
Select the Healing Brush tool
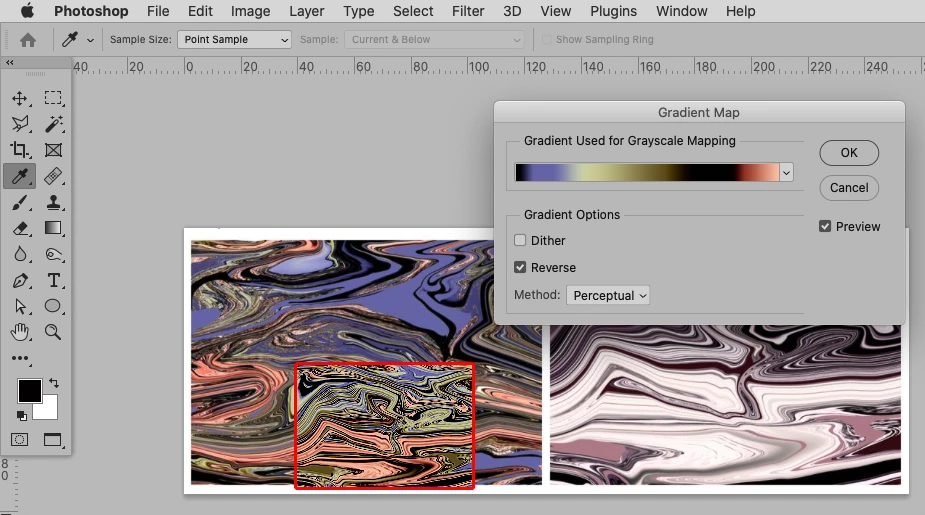pos(53,176)
